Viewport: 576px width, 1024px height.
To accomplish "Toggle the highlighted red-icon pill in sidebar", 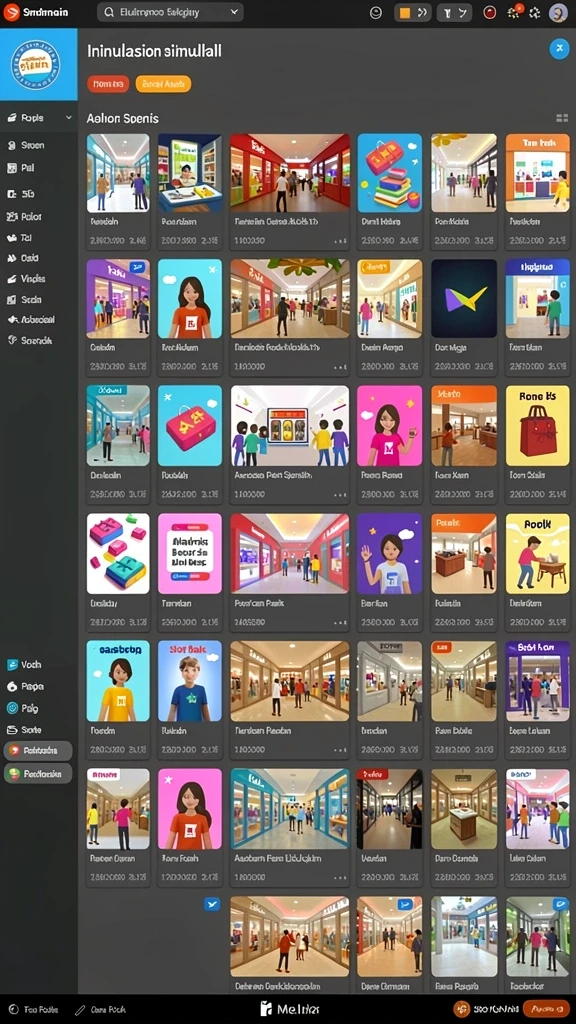I will [x=38, y=751].
